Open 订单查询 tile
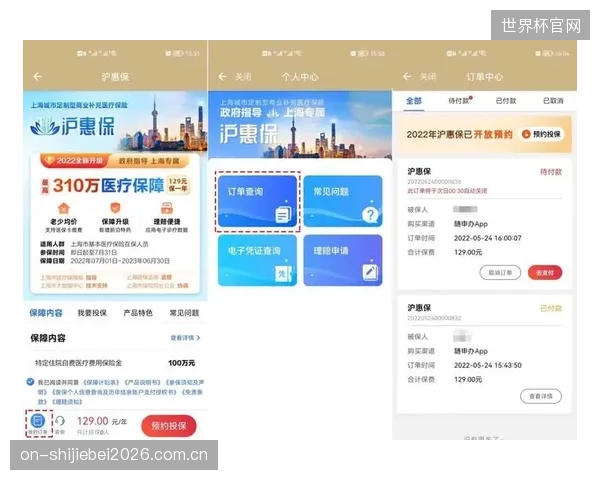The image size is (600, 480). point(258,201)
